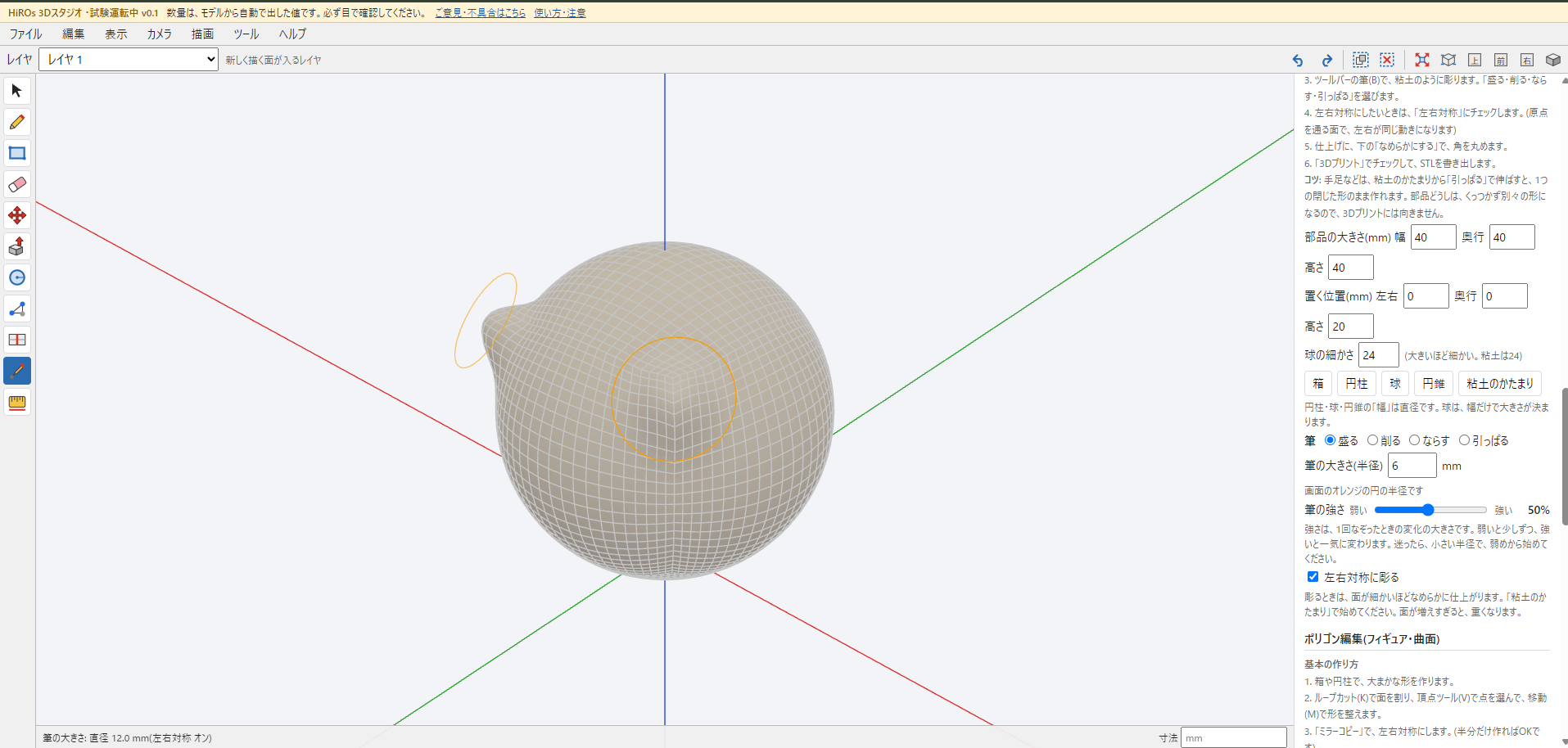
Task: Click the 粘土のかたまり button
Action: click(1500, 384)
